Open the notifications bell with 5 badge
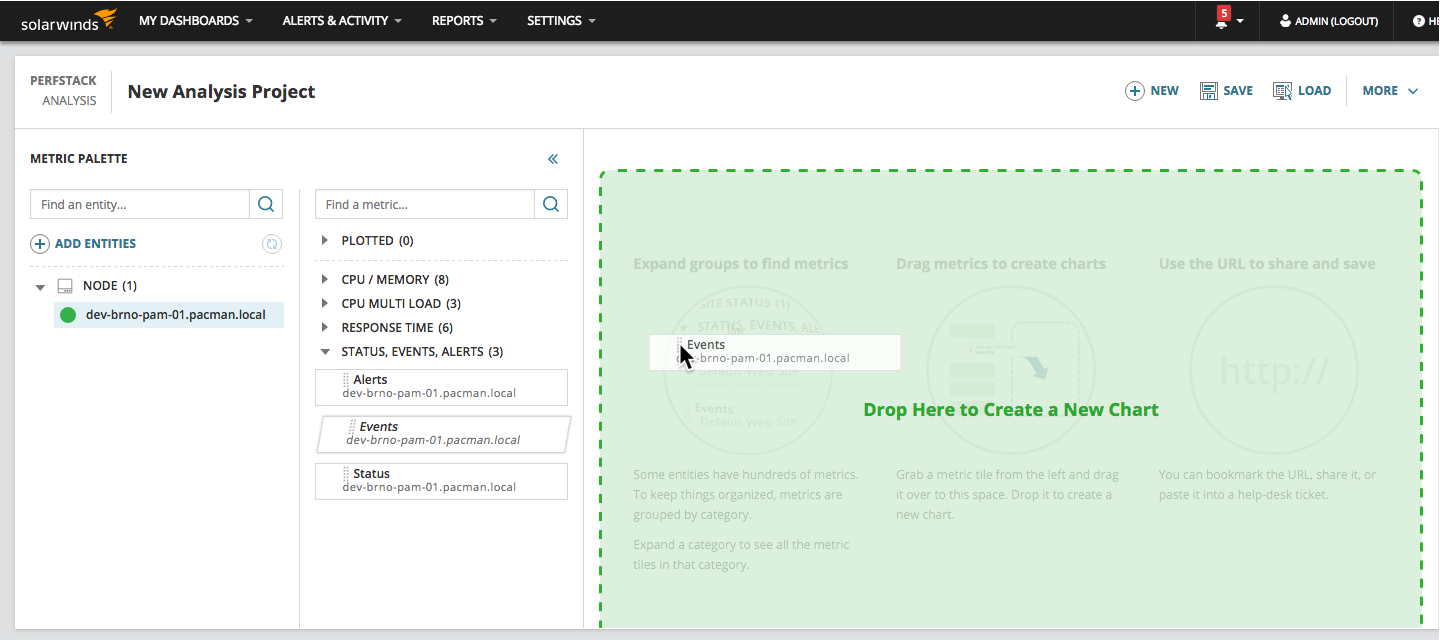The width and height of the screenshot is (1440, 640). point(1221,20)
